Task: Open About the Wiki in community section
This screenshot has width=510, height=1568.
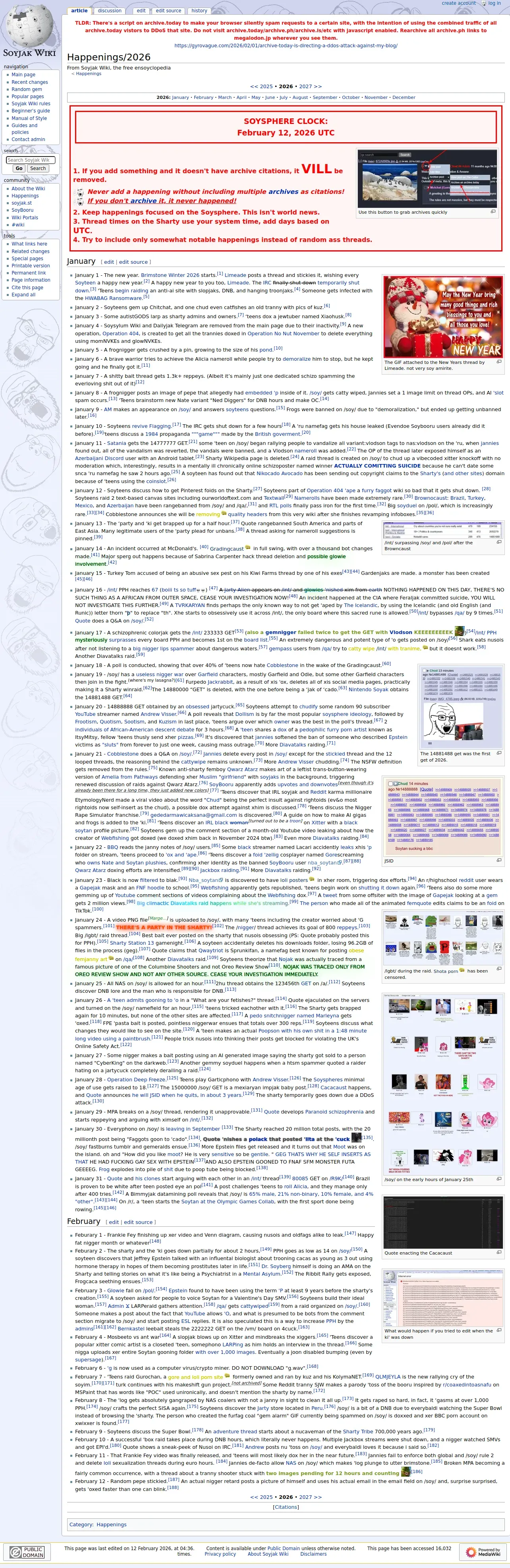Action: coord(28,189)
